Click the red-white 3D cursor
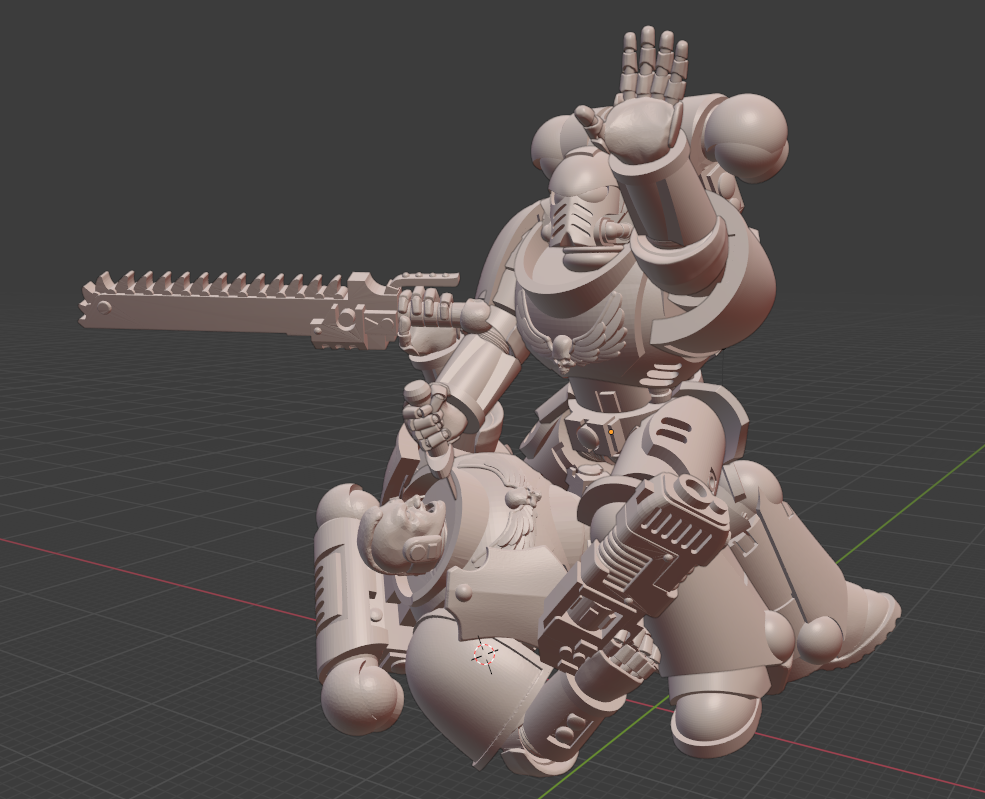The width and height of the screenshot is (985, 799). [x=484, y=655]
